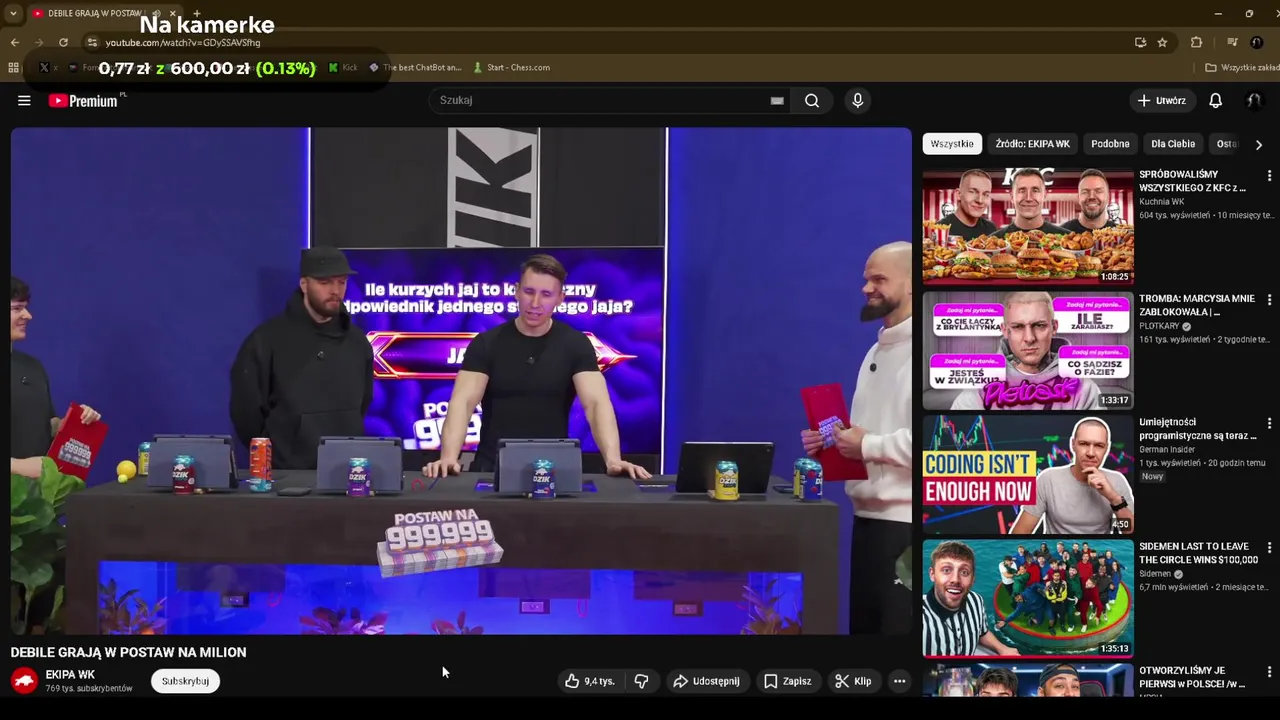
Task: Start voice search with microphone icon
Action: (x=857, y=100)
